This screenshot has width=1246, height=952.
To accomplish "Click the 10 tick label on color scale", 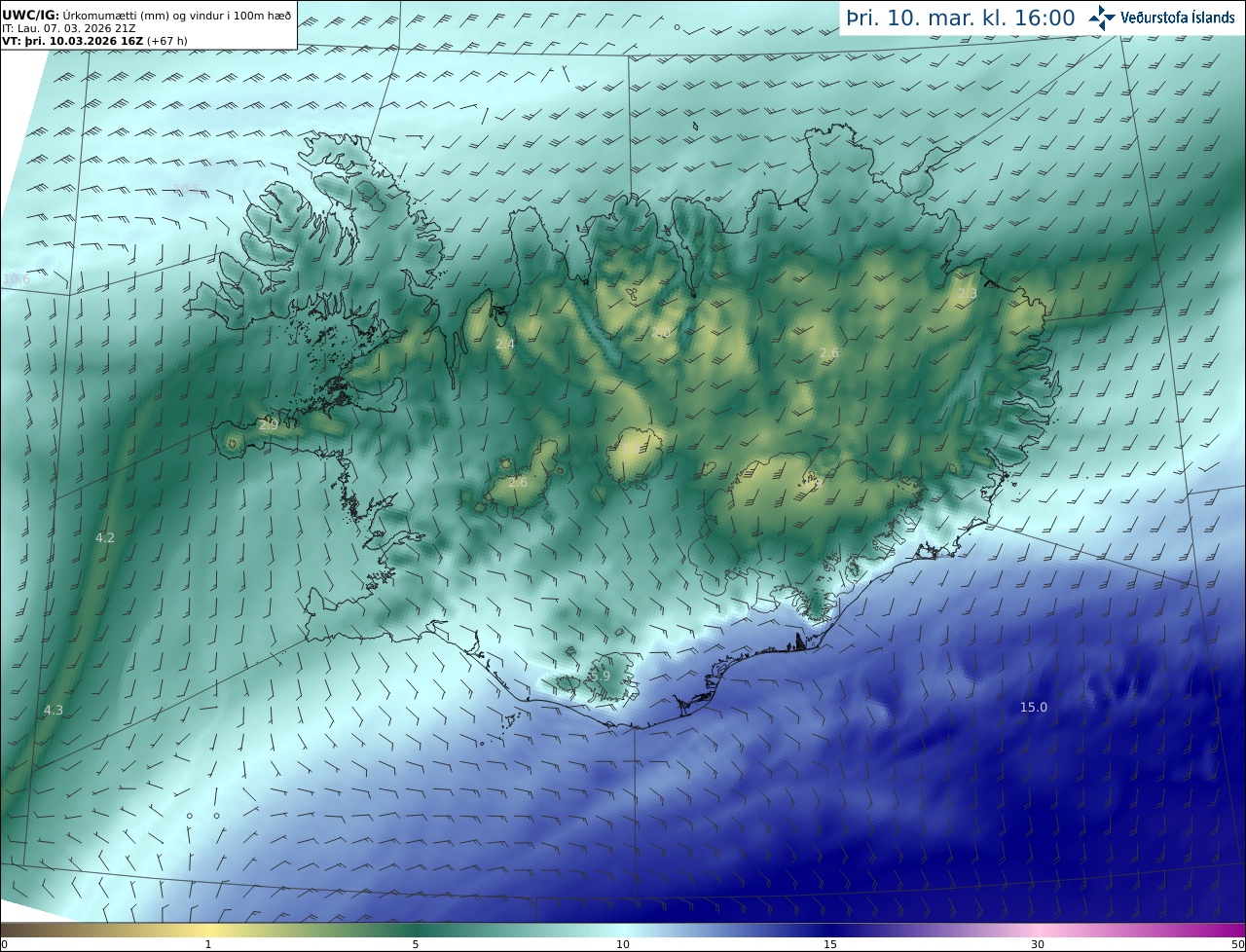I will coord(623,945).
